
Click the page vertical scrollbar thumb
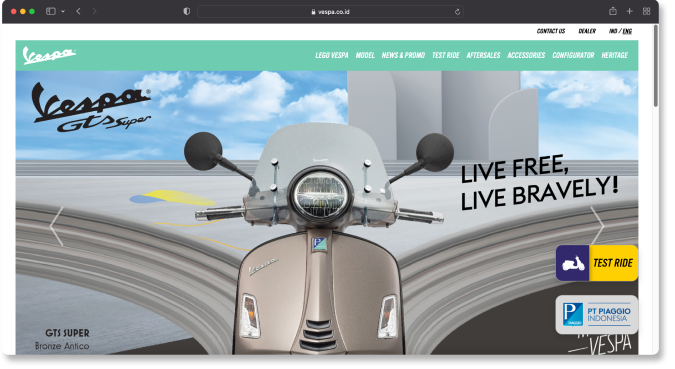[656, 66]
